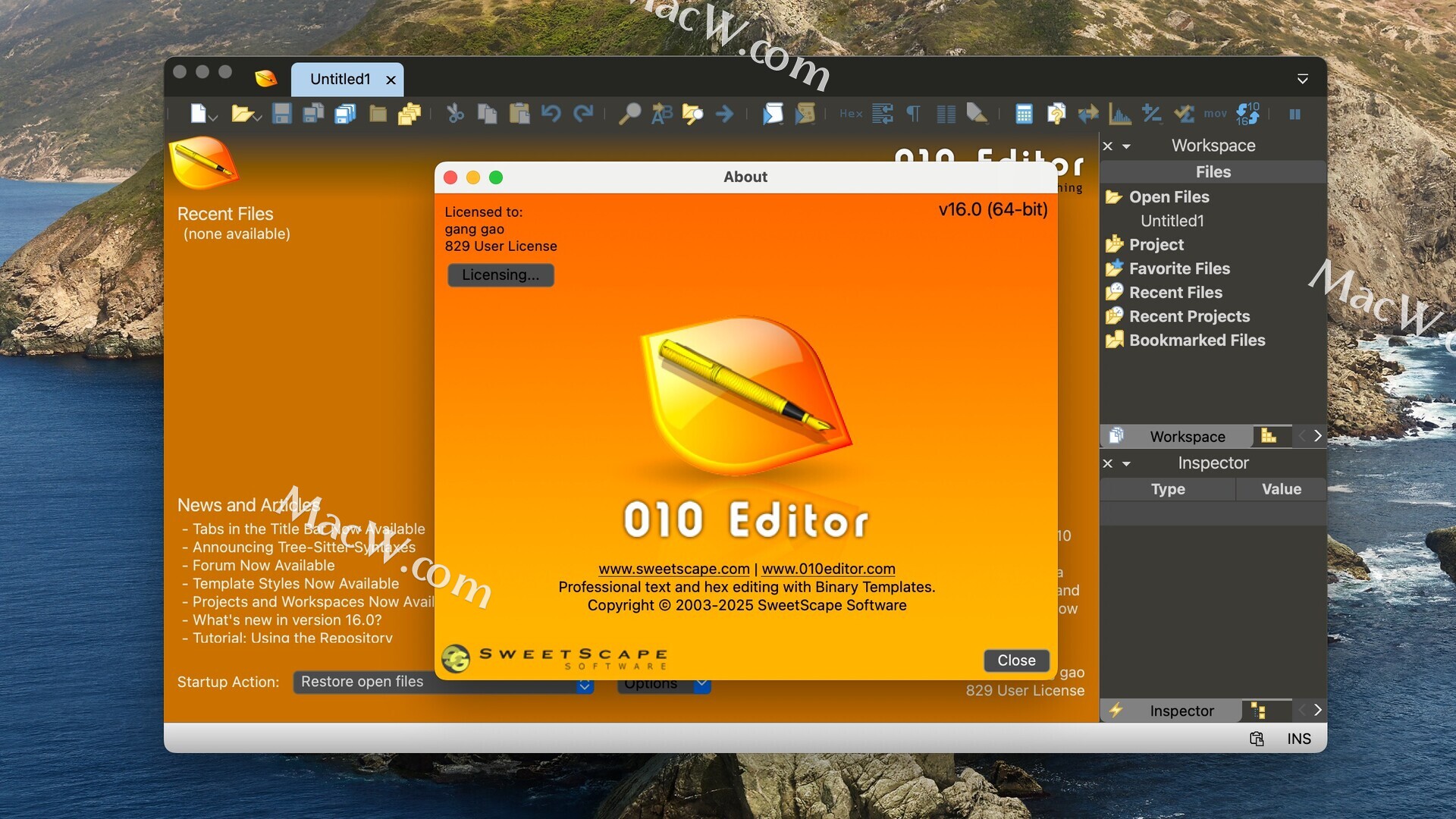Click the Find in Files icon
The image size is (1456, 819).
point(692,114)
